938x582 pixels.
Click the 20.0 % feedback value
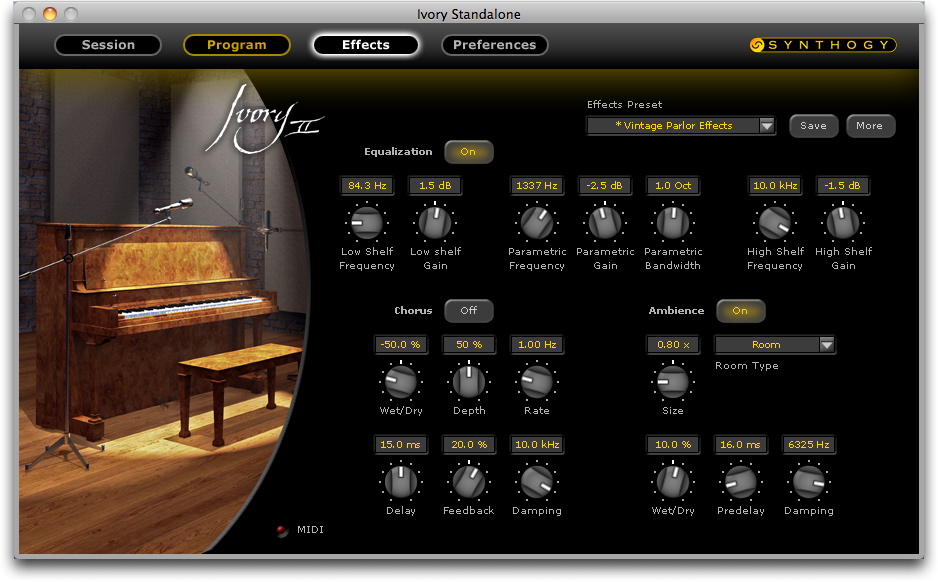click(x=469, y=444)
